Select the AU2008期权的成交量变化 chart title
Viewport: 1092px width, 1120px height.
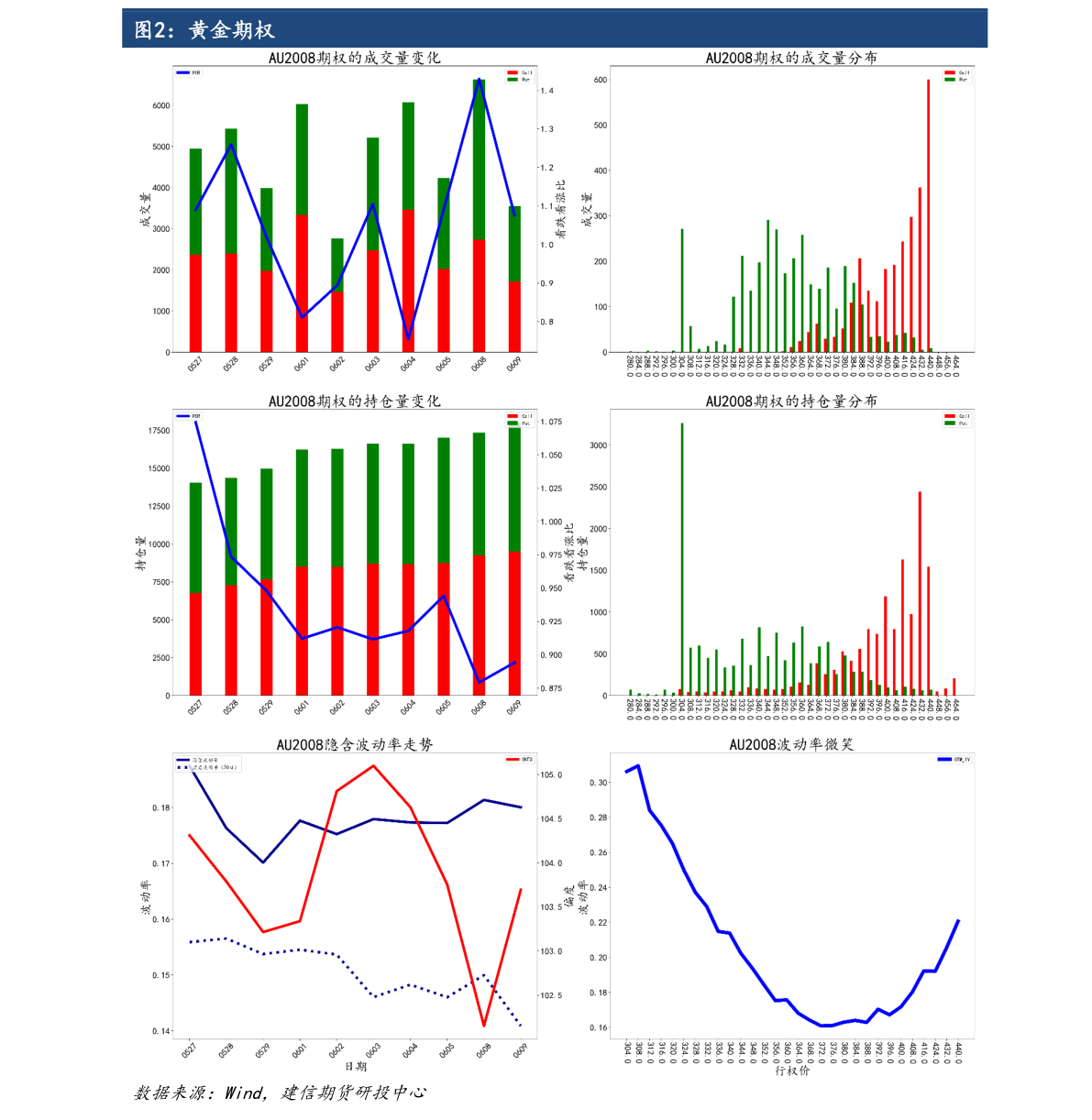coord(354,58)
